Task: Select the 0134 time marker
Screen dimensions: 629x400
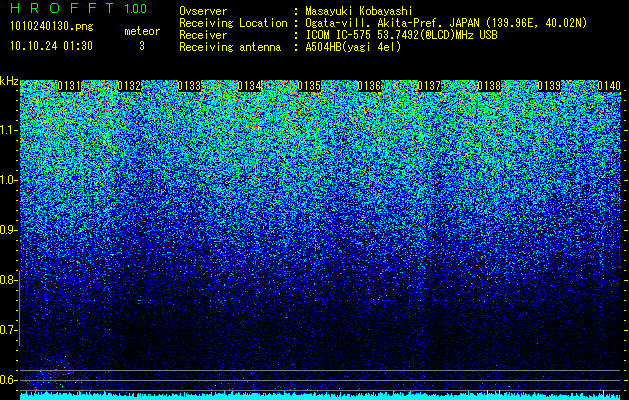Action: tap(250, 86)
